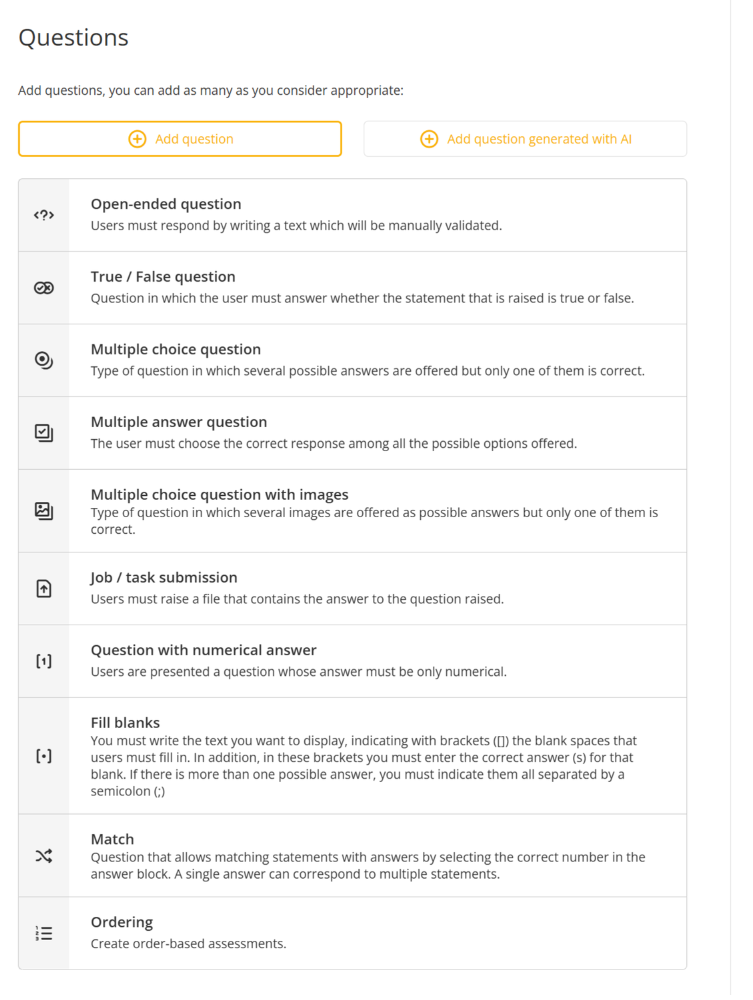Choose the True / False question option

pyautogui.click(x=163, y=277)
